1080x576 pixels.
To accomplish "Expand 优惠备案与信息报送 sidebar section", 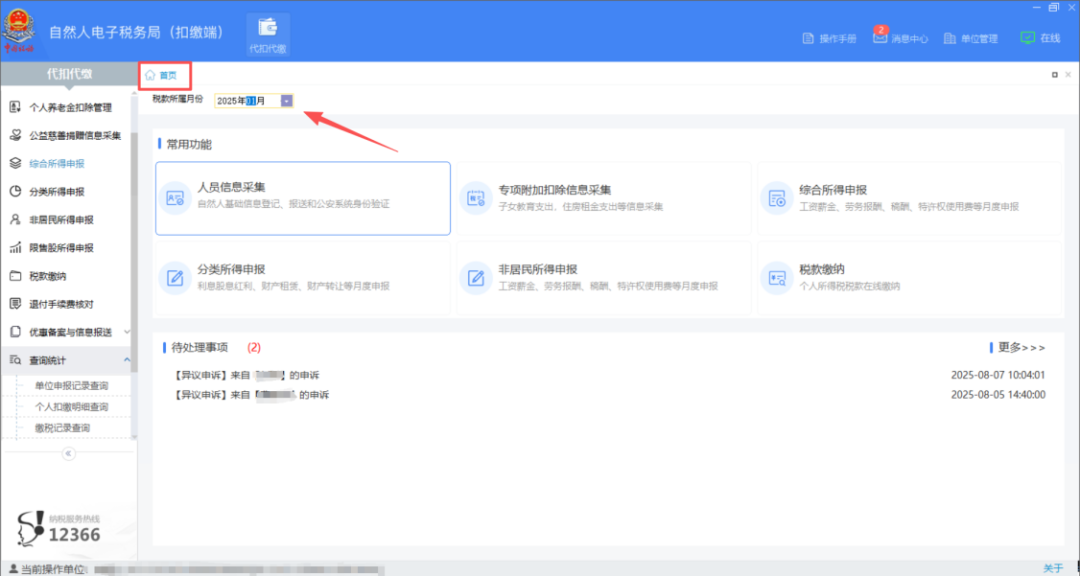I will click(127, 332).
